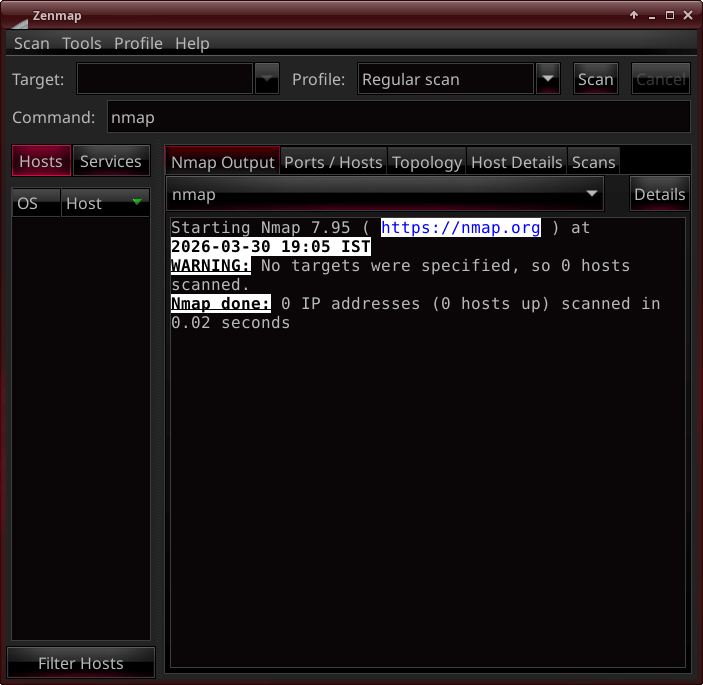Click the Zenmap window icon in title bar
This screenshot has height=685, width=703.
click(x=16, y=15)
